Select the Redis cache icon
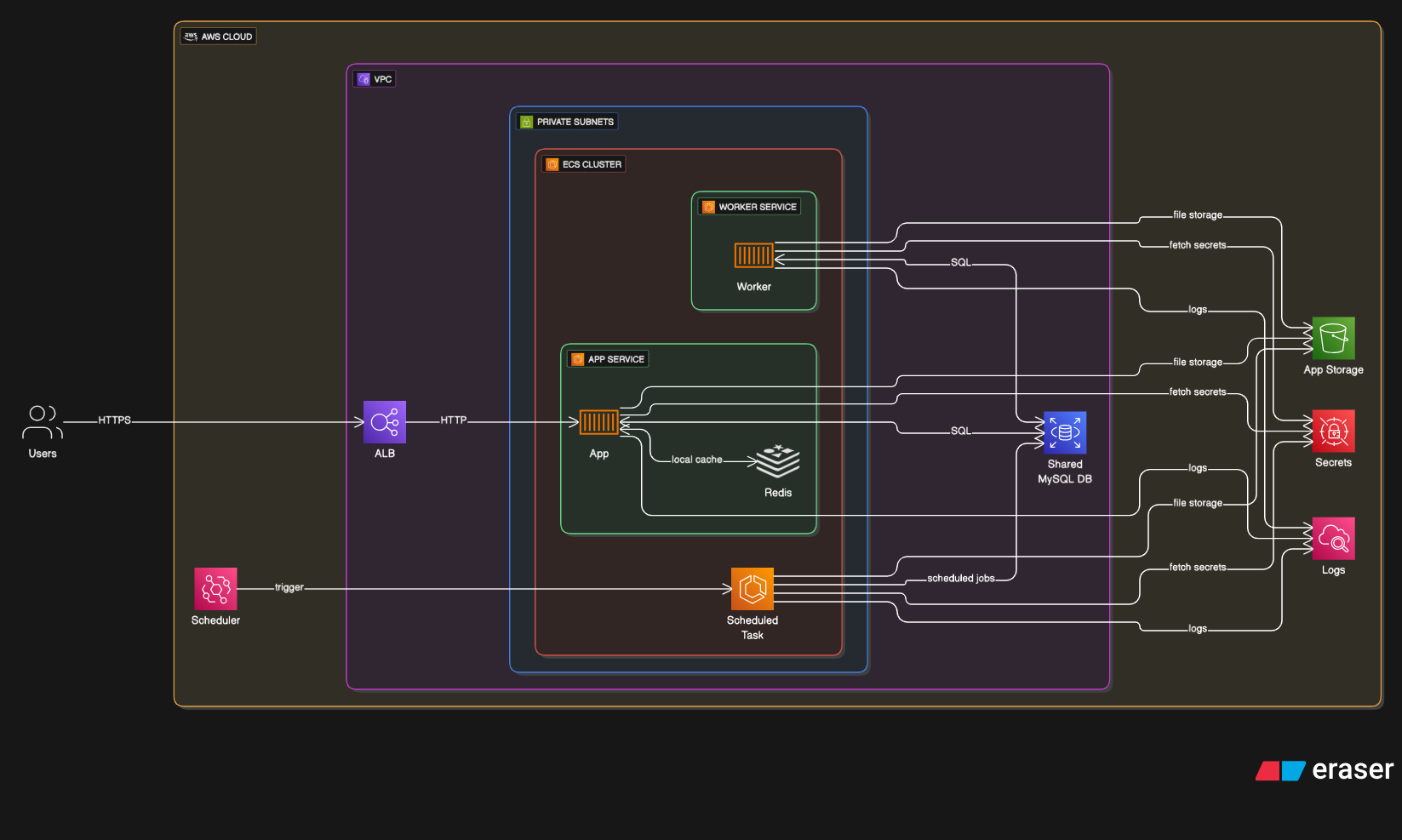Image resolution: width=1402 pixels, height=840 pixels. click(x=778, y=461)
